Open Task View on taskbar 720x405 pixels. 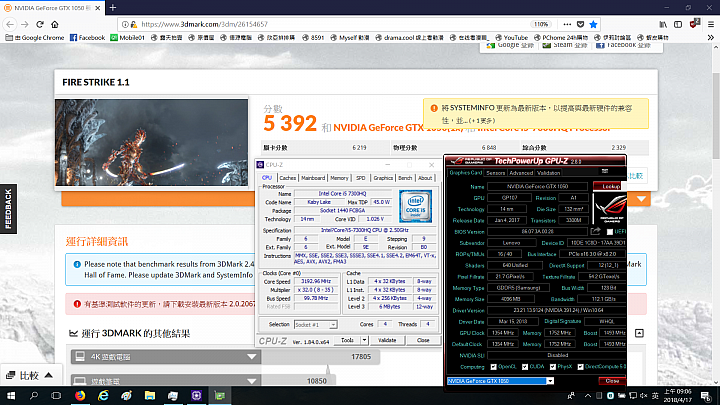pos(56,396)
